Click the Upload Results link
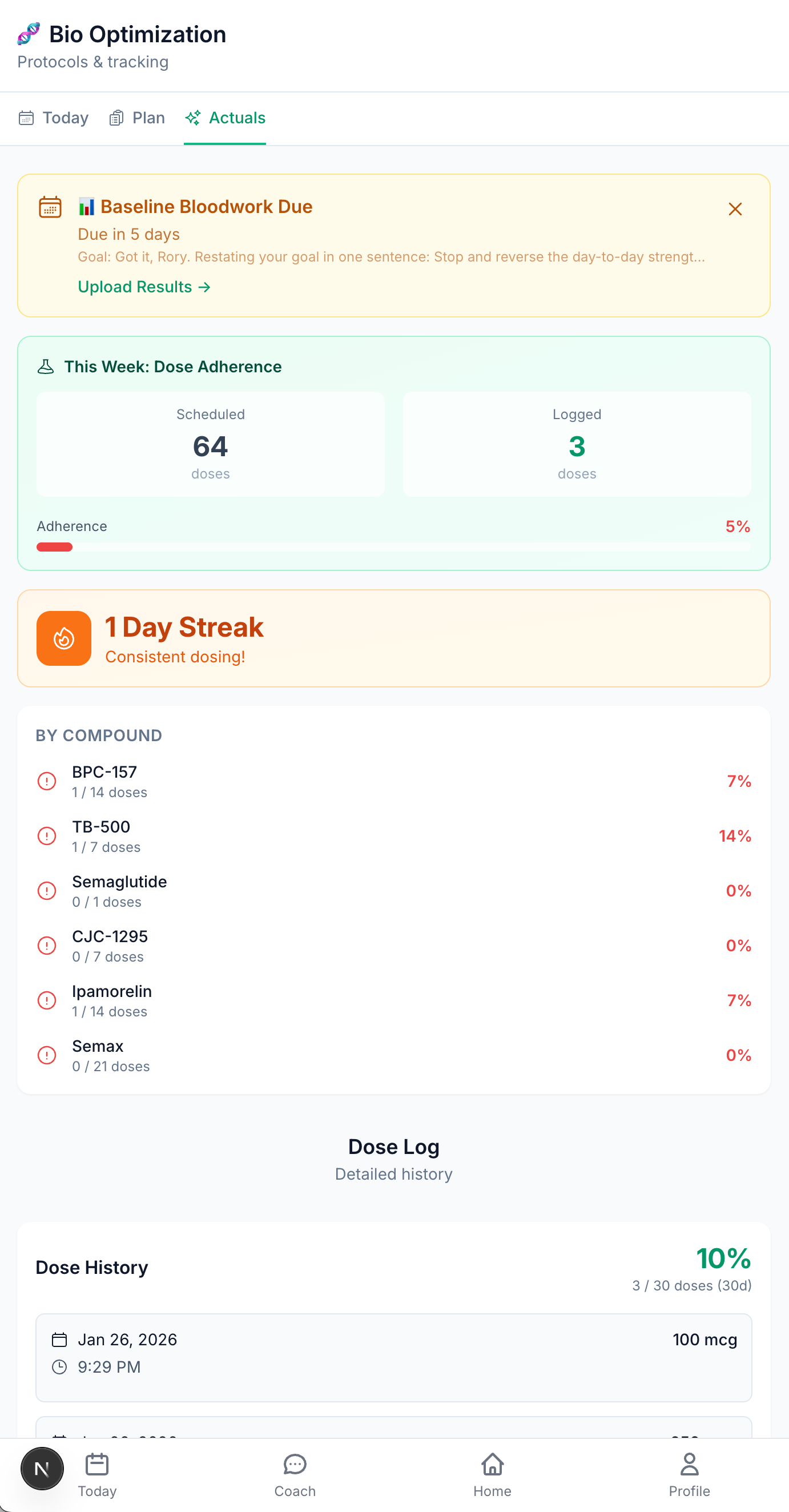This screenshot has width=789, height=1512. 144,287
